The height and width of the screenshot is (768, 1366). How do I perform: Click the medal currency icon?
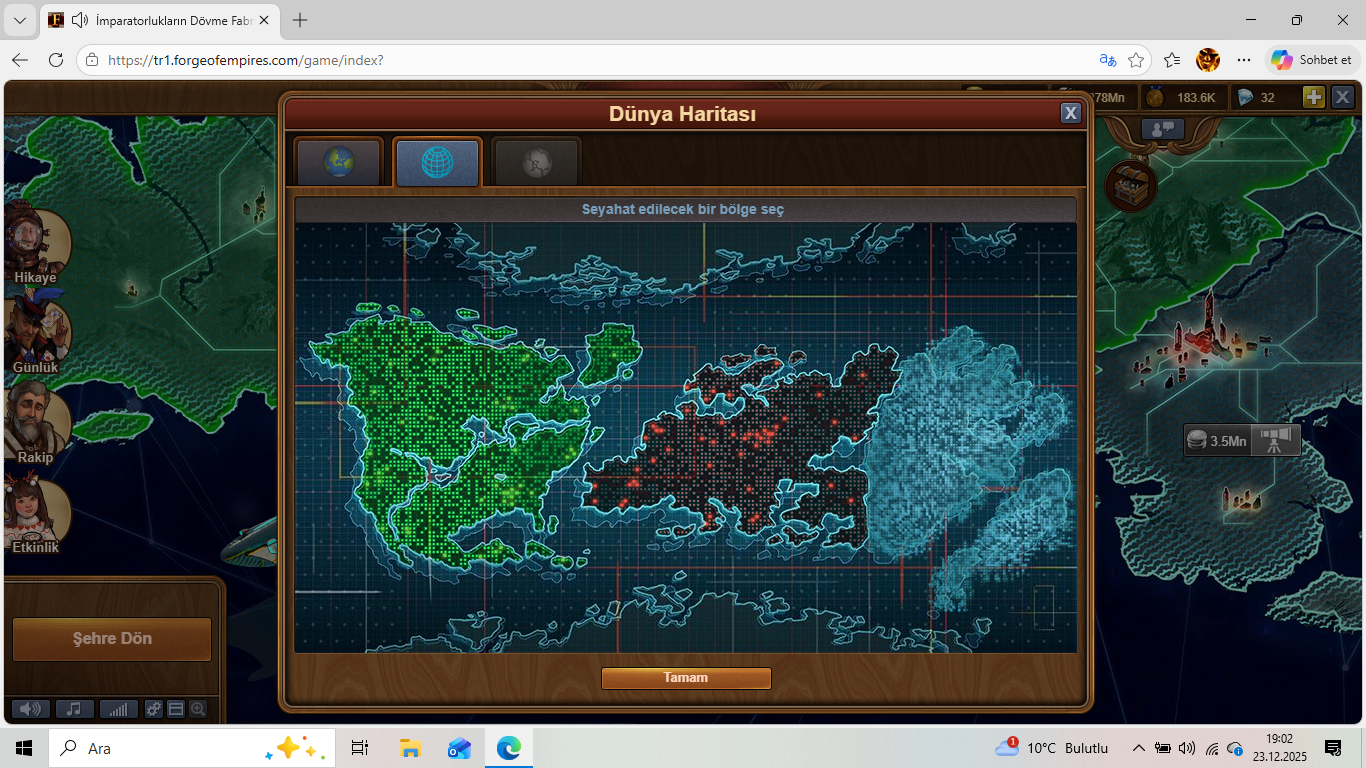(x=1155, y=97)
